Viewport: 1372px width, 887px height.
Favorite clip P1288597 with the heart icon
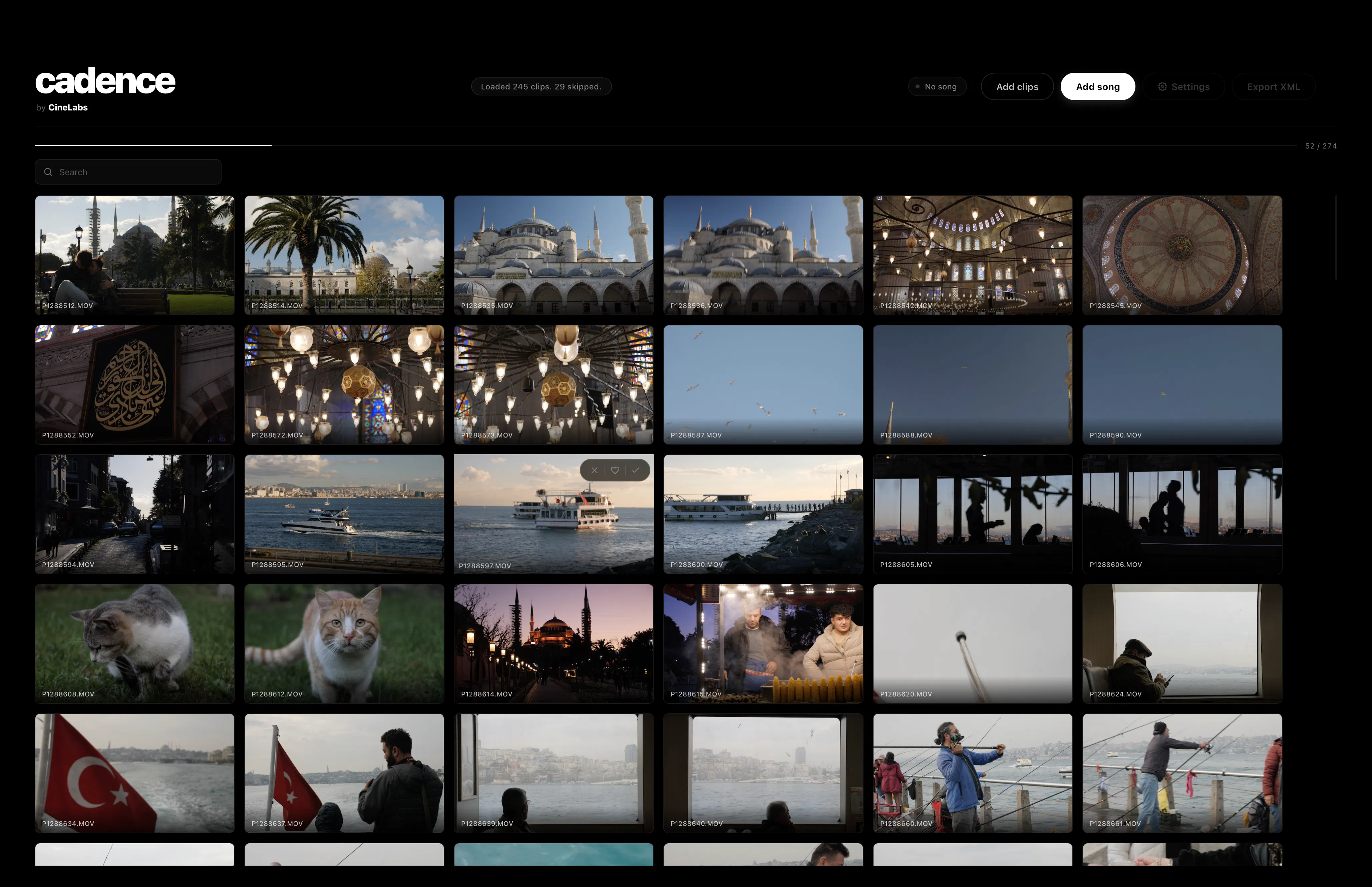[x=615, y=471]
